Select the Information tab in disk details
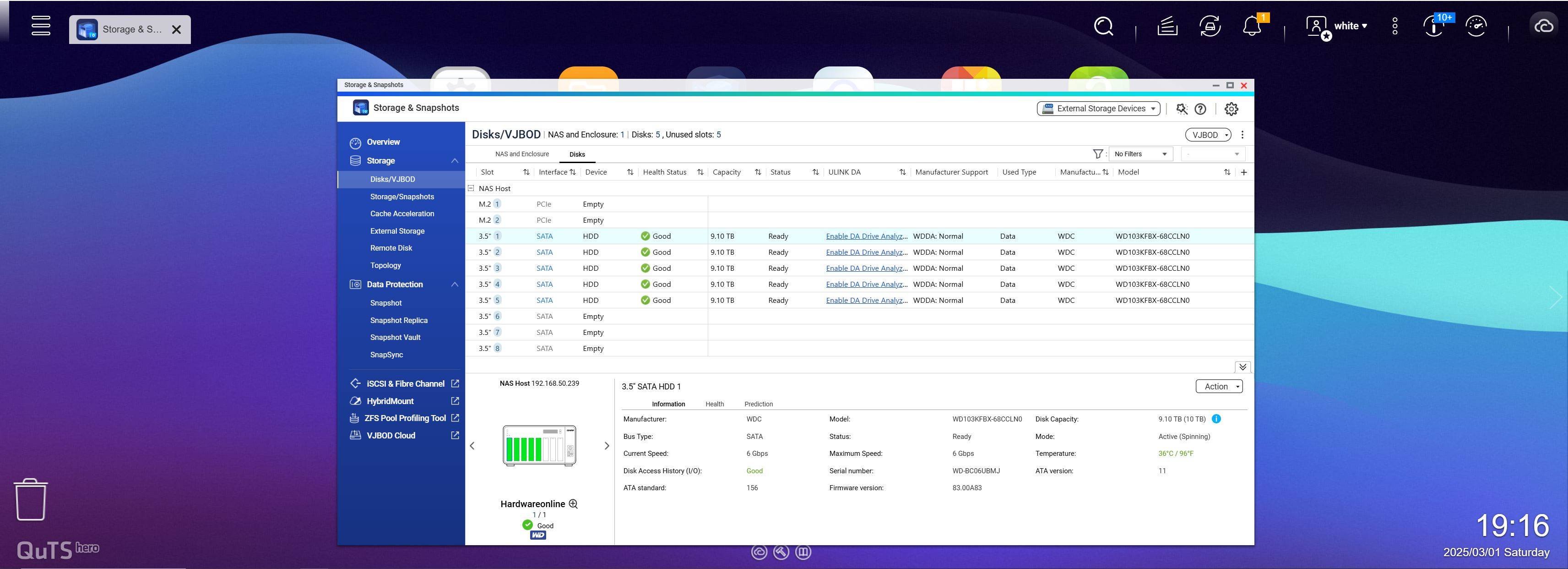The height and width of the screenshot is (569, 1568). tap(668, 404)
